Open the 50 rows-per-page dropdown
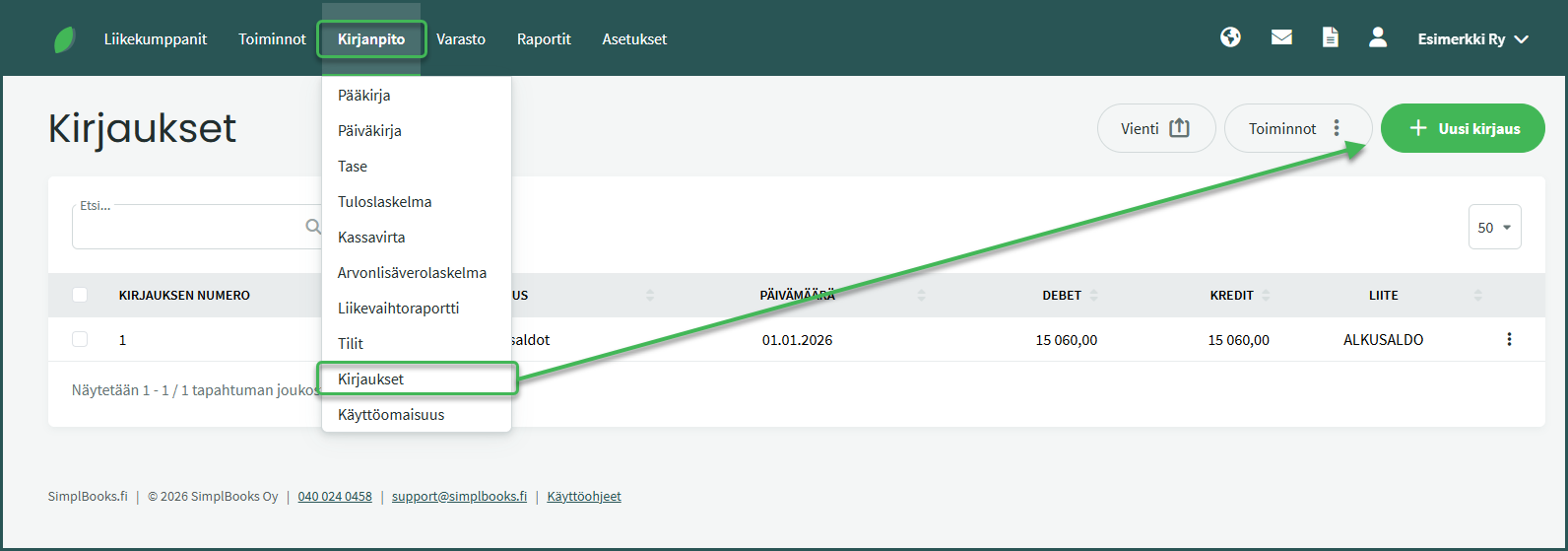Screen dimensions: 1568x551 point(1494,227)
